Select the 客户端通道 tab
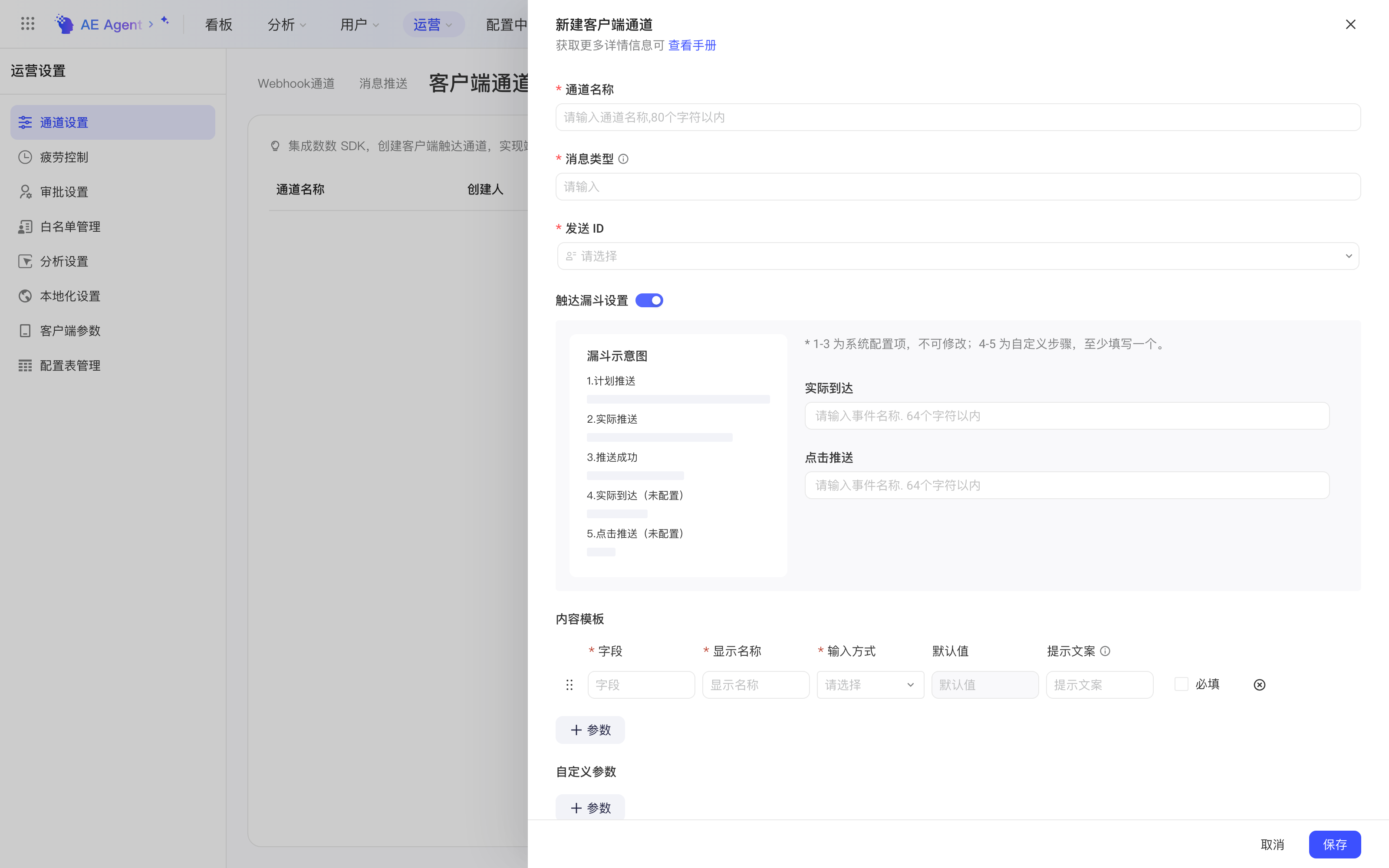 479,84
